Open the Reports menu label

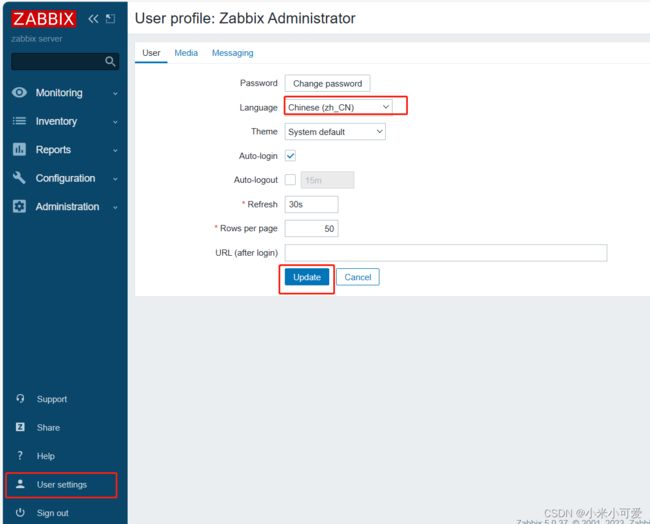tap(53, 150)
